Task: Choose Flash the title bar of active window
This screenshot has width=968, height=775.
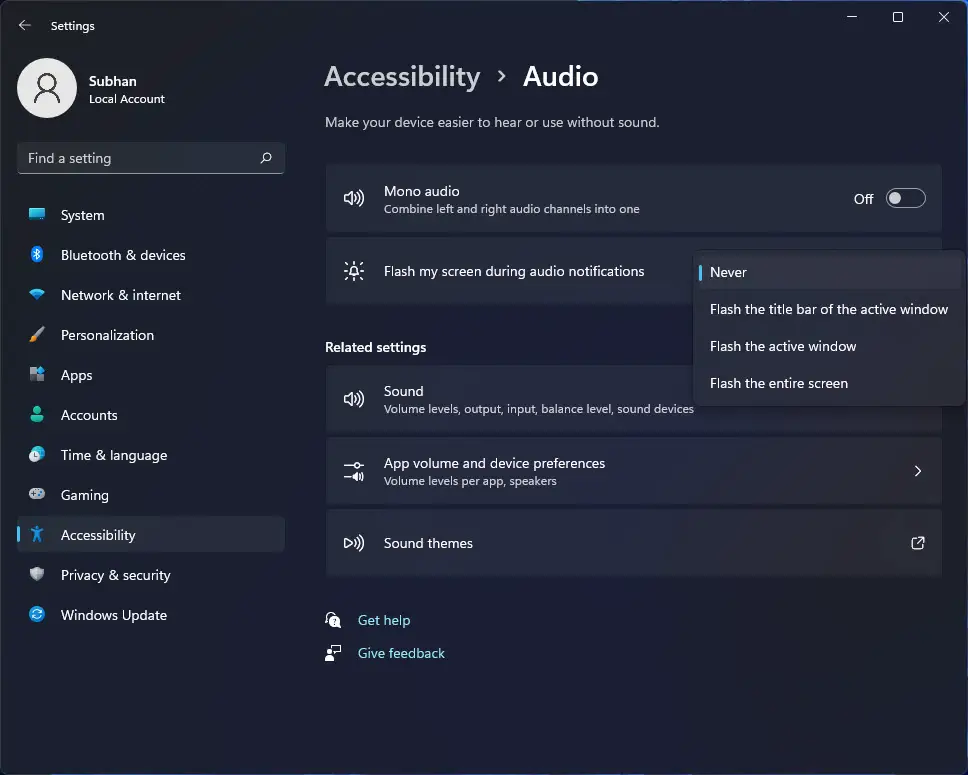Action: [x=828, y=309]
